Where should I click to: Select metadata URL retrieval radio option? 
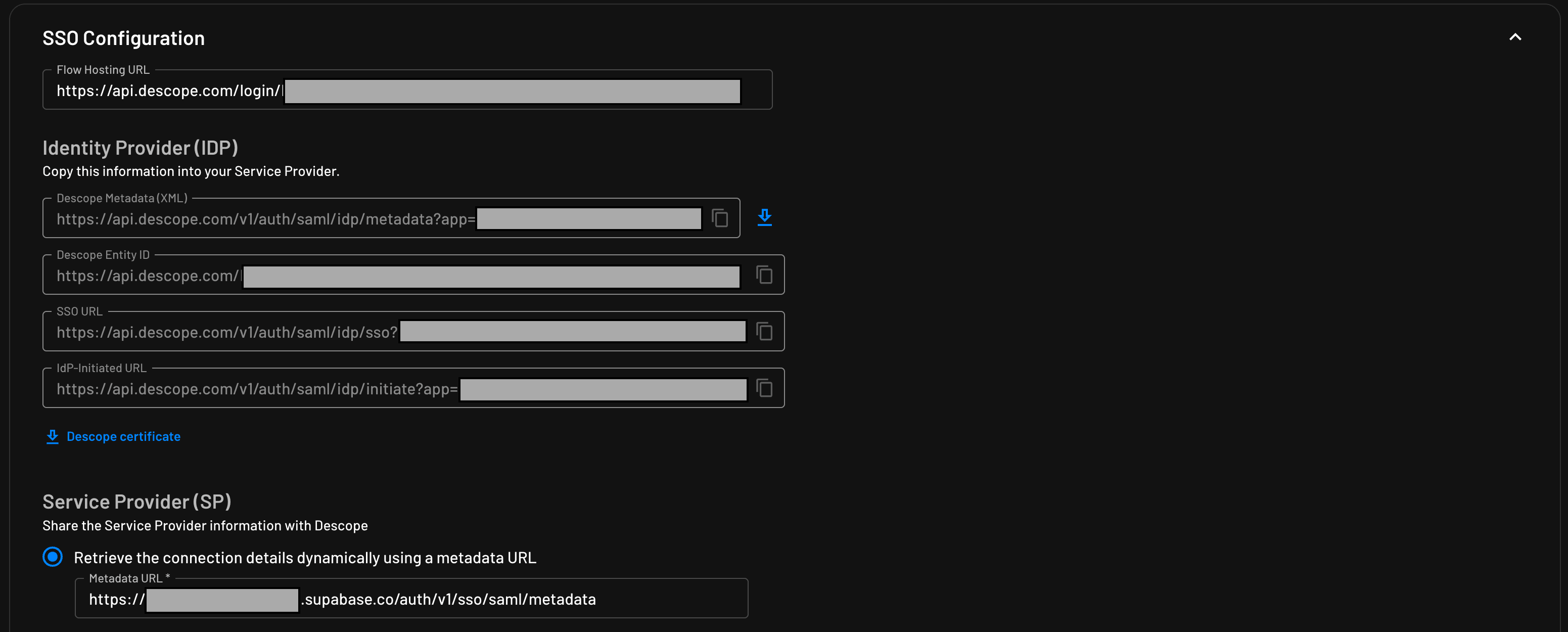(53, 557)
